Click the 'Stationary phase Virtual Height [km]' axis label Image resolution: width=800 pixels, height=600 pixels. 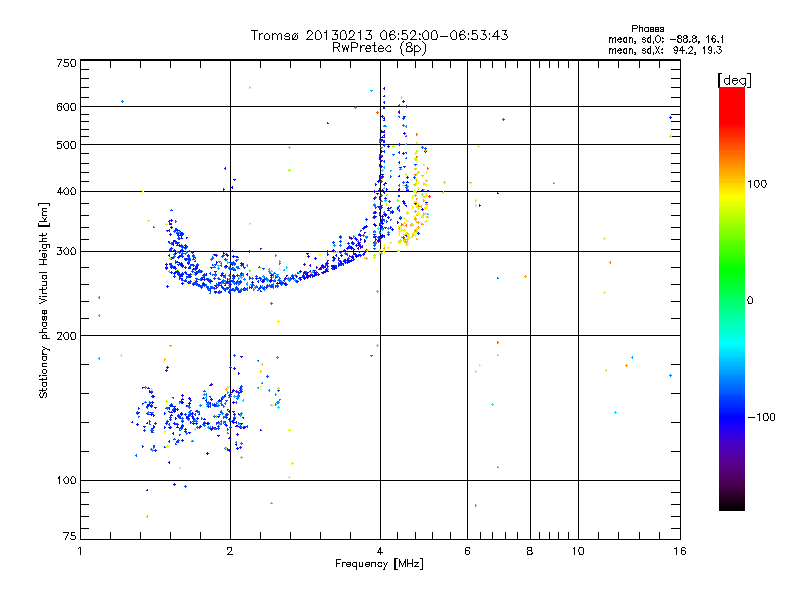(44, 301)
